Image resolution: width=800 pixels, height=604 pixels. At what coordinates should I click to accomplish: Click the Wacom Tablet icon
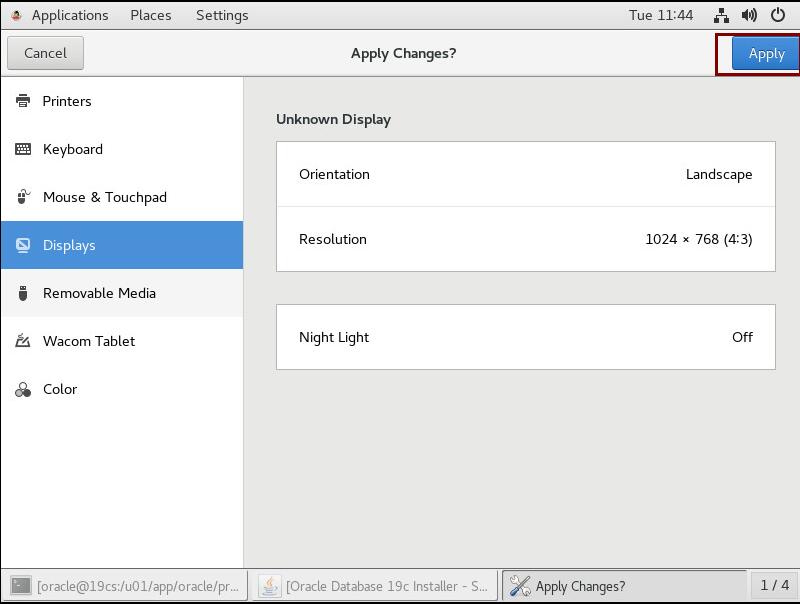pos(23,341)
